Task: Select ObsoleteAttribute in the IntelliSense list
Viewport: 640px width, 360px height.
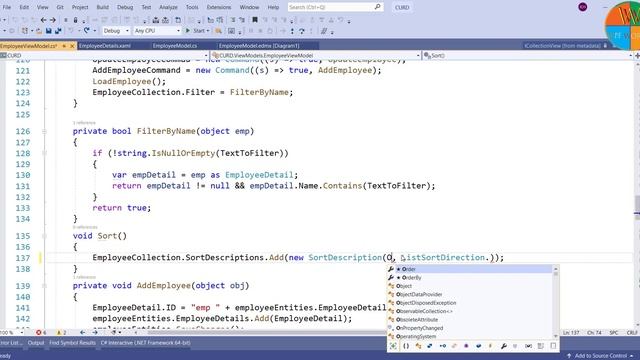Action: (x=469, y=320)
